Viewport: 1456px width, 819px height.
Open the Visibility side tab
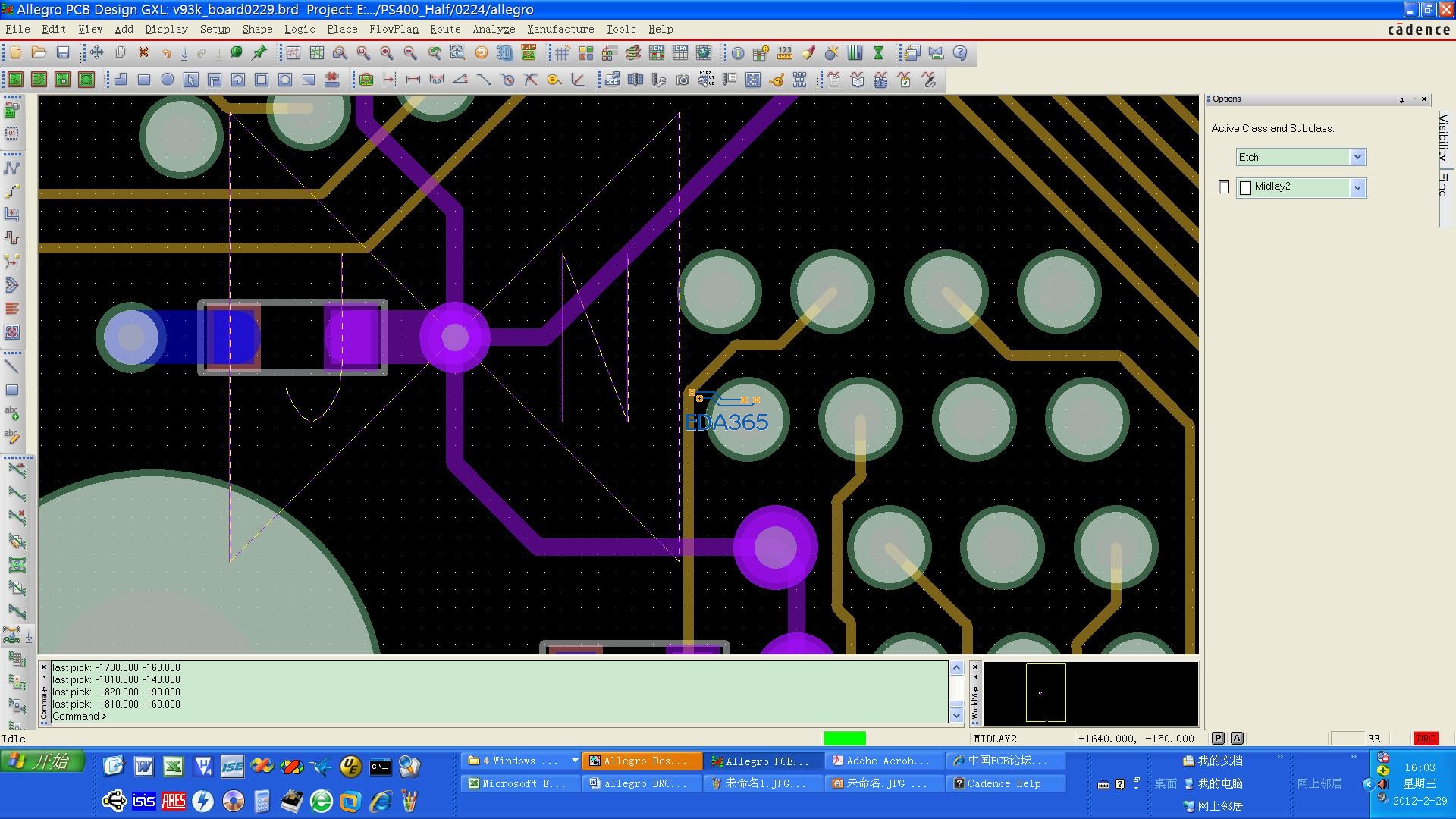1444,136
